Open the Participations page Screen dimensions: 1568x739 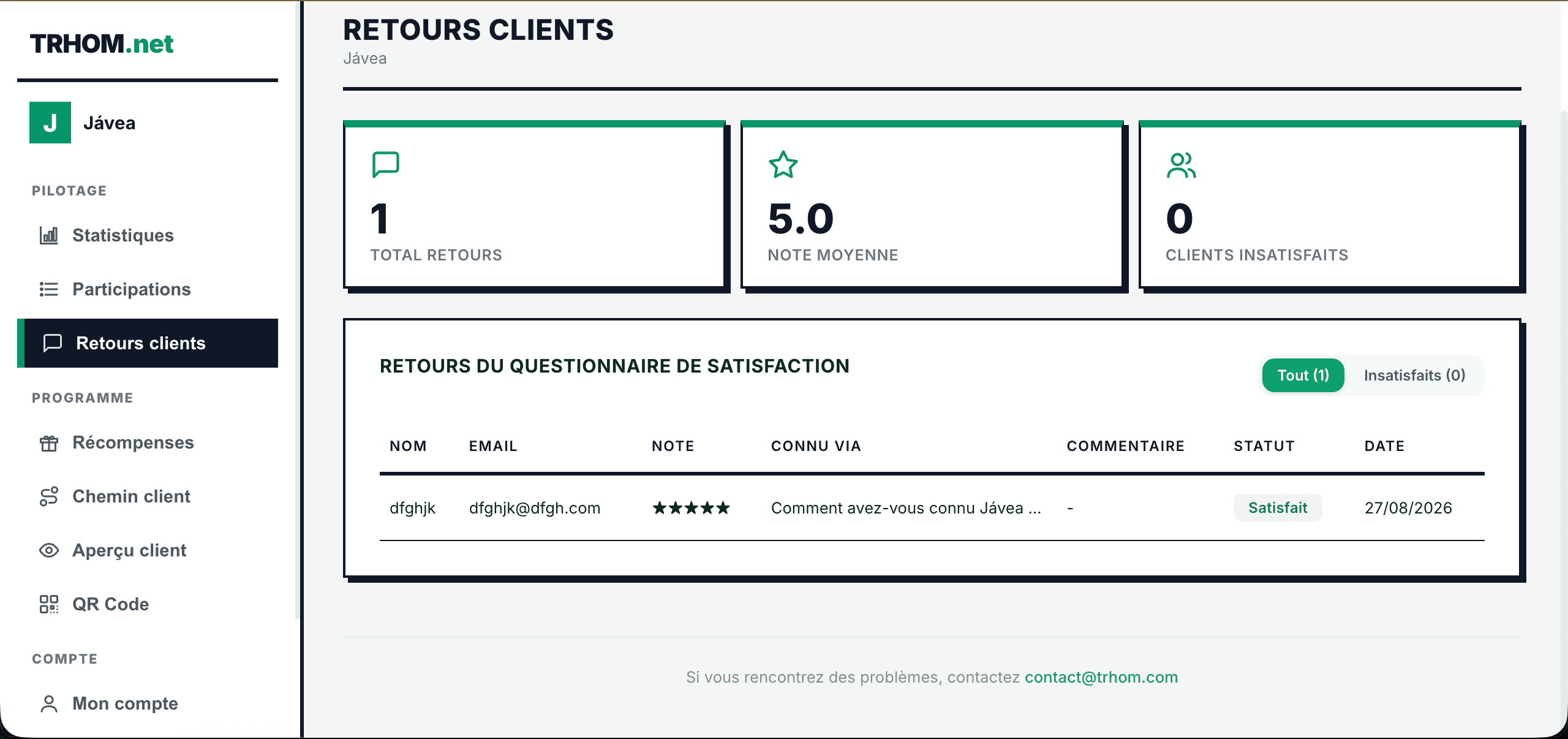click(148, 289)
